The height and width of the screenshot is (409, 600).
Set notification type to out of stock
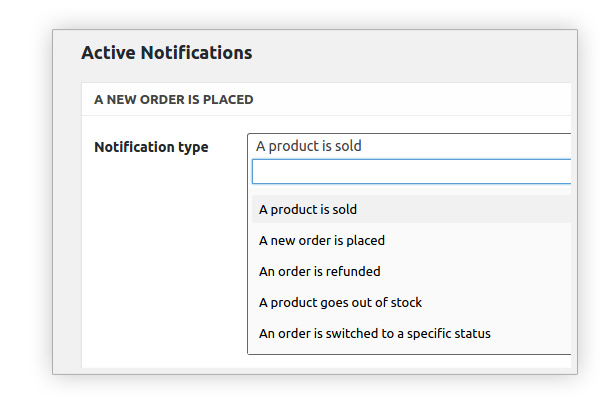[411, 302]
